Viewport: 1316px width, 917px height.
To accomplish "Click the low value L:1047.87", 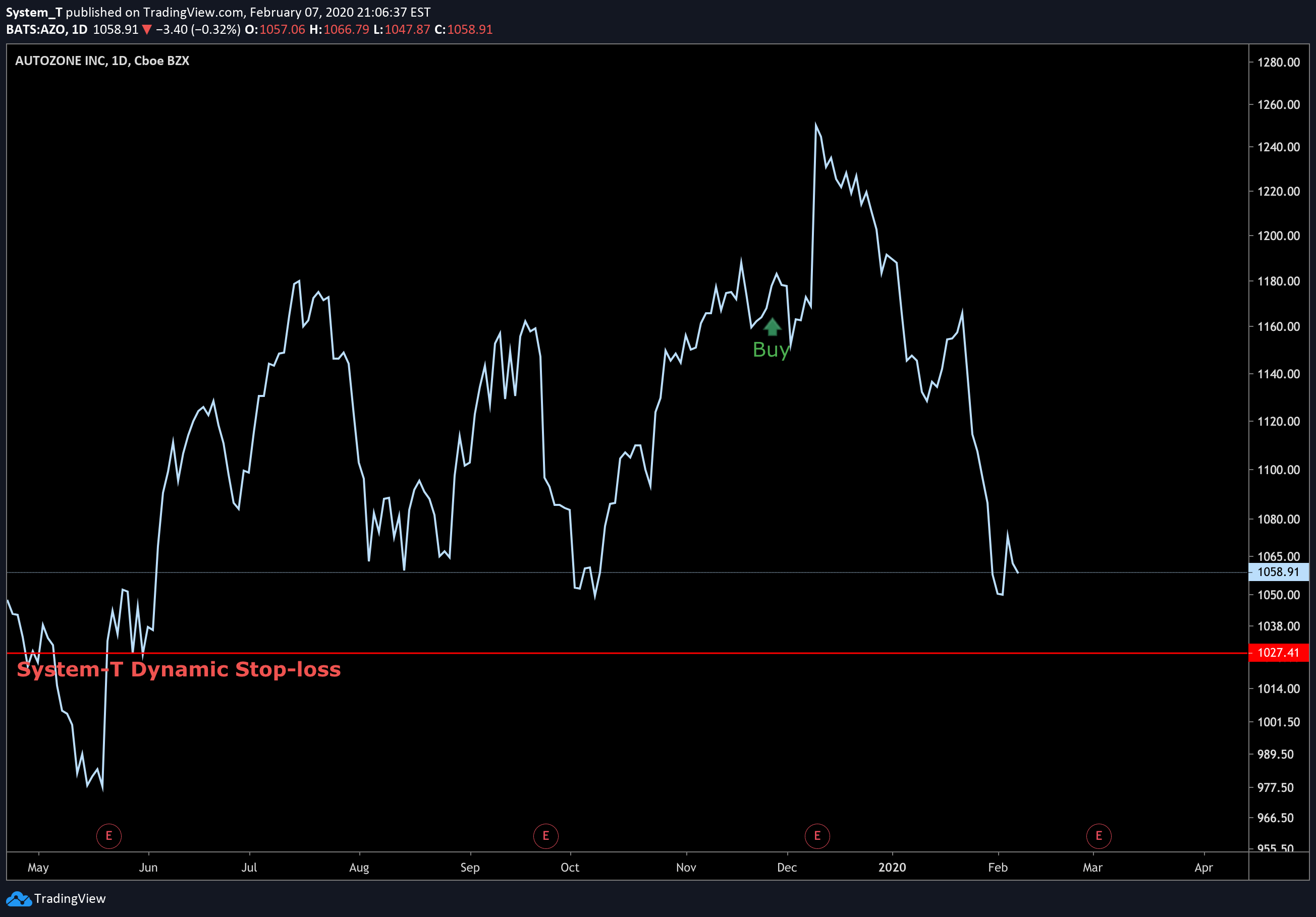I will pyautogui.click(x=402, y=30).
